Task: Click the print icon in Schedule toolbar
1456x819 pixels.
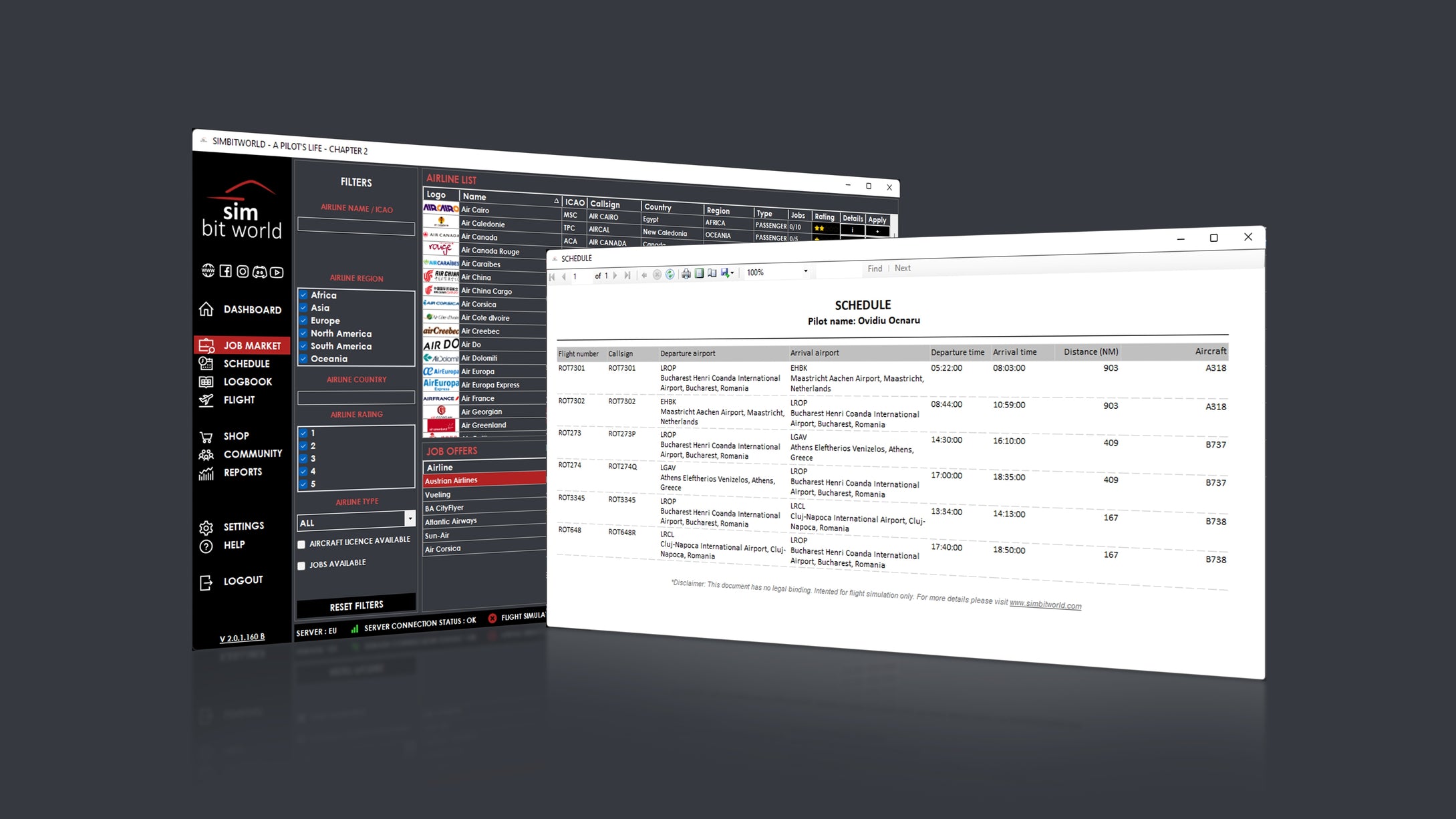Action: tap(686, 274)
